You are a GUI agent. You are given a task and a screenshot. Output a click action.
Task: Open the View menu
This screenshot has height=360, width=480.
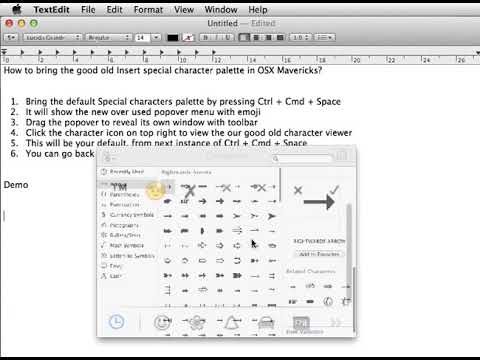coord(184,10)
